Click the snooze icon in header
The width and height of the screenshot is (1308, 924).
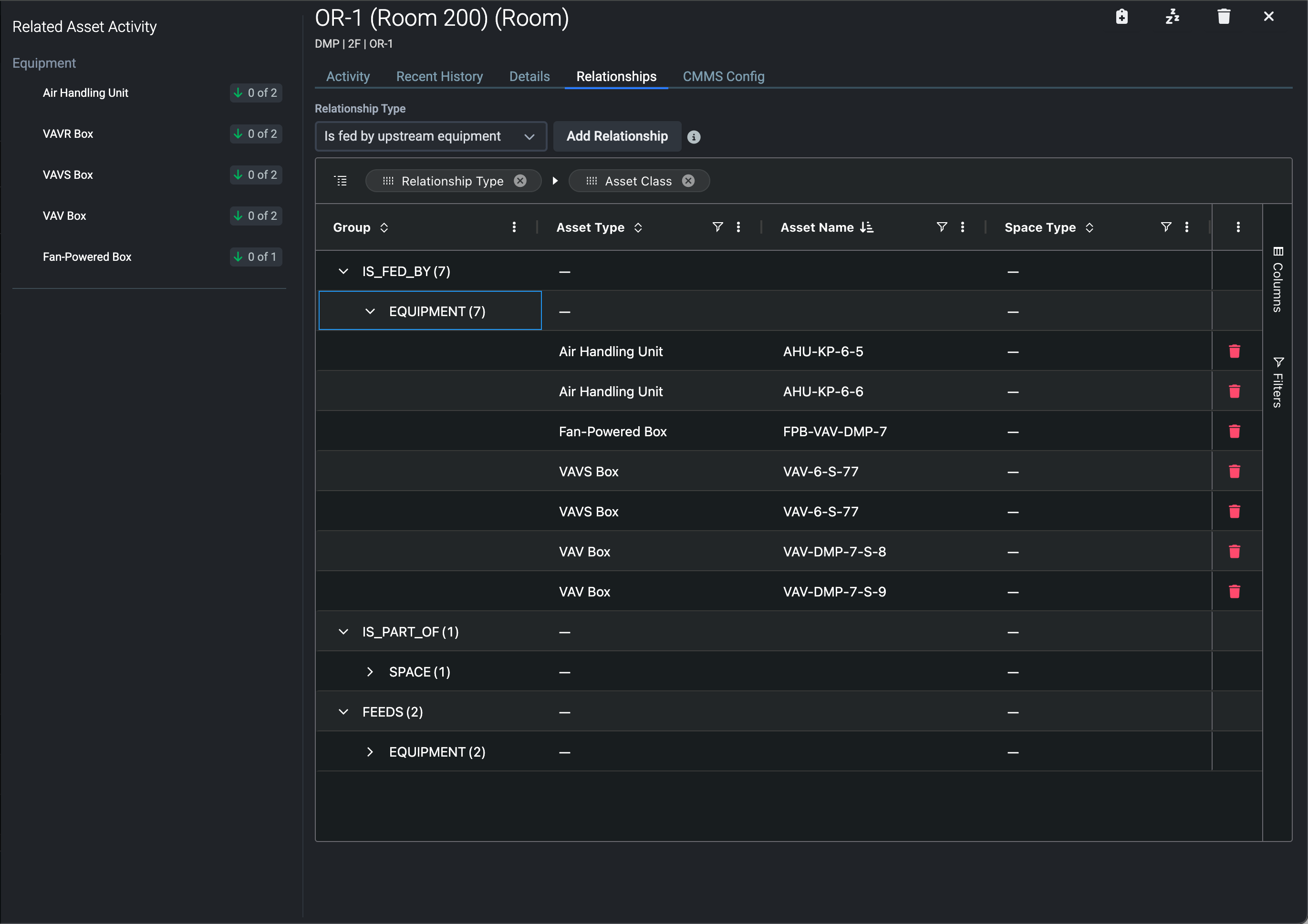pyautogui.click(x=1173, y=17)
